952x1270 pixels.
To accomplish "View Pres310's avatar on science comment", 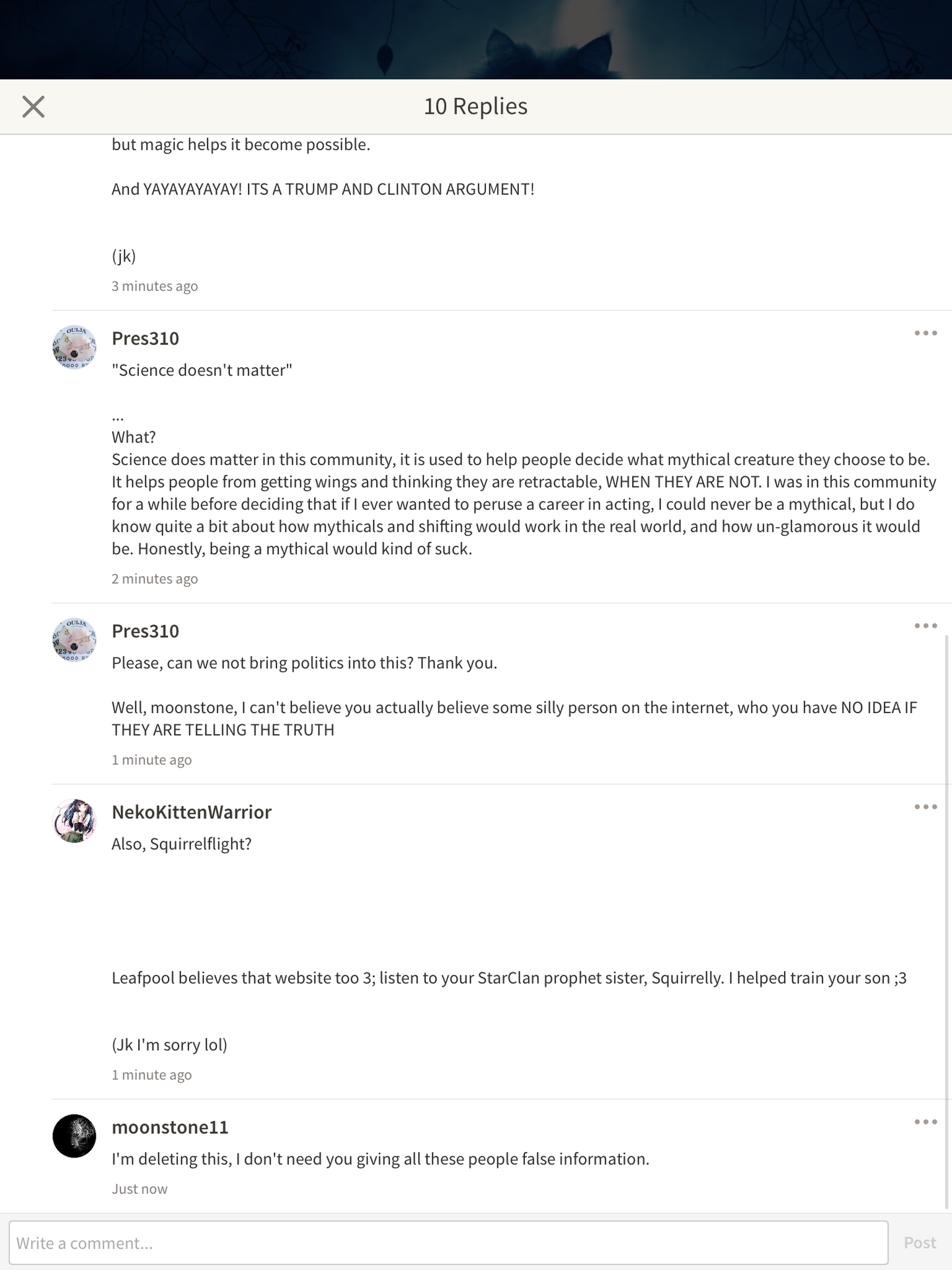I will (x=74, y=347).
